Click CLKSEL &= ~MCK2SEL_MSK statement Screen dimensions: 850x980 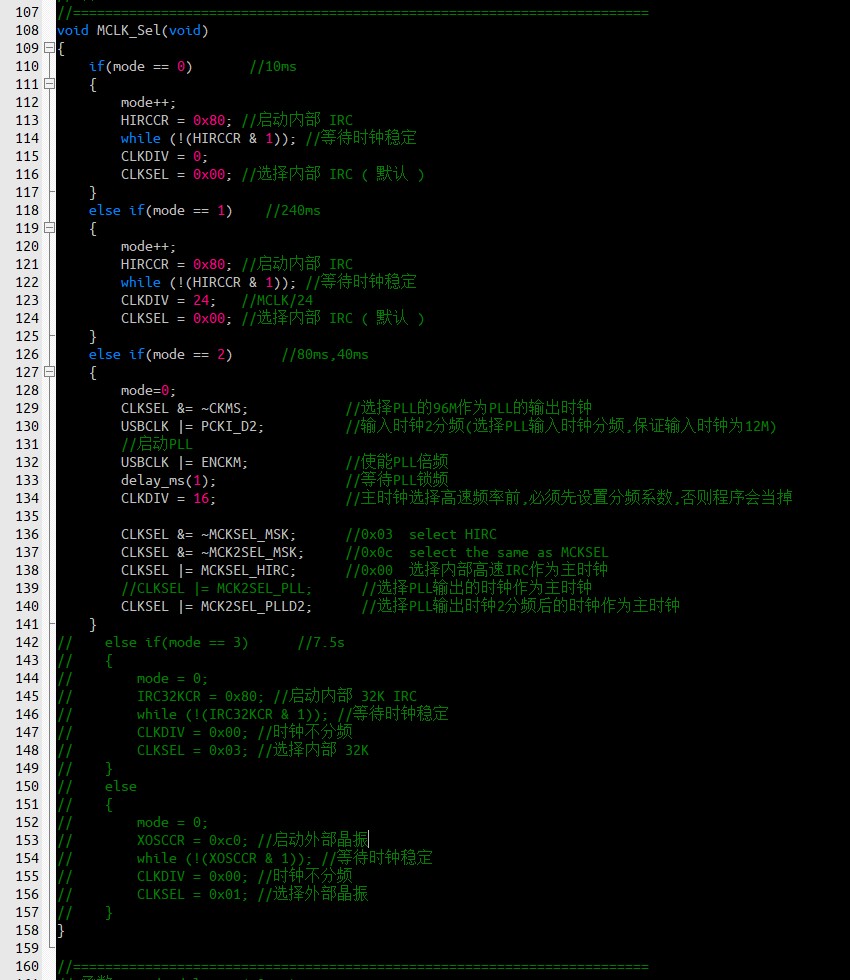212,552
